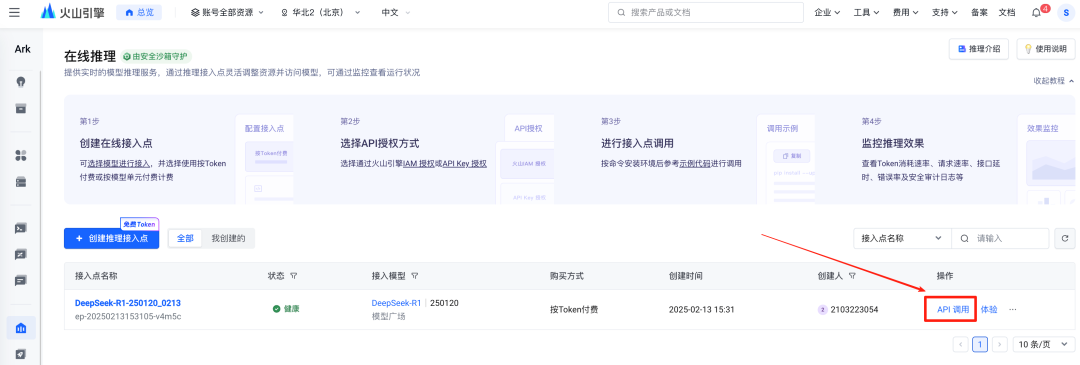1080x365 pixels.
Task: Click the API Key 授权 link
Action: pos(464,163)
